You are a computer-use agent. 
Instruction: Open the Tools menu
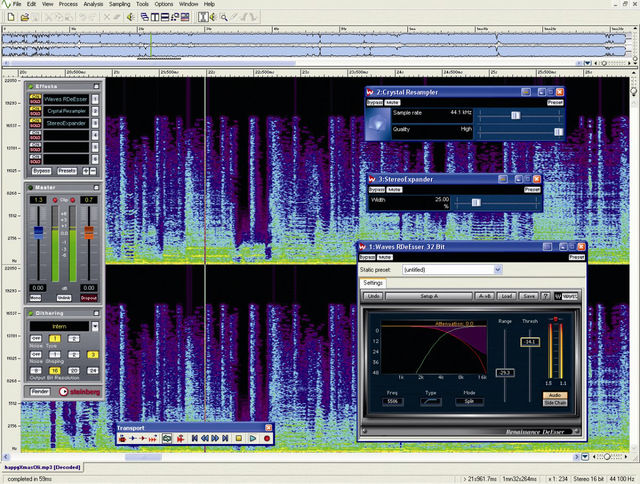coord(142,4)
